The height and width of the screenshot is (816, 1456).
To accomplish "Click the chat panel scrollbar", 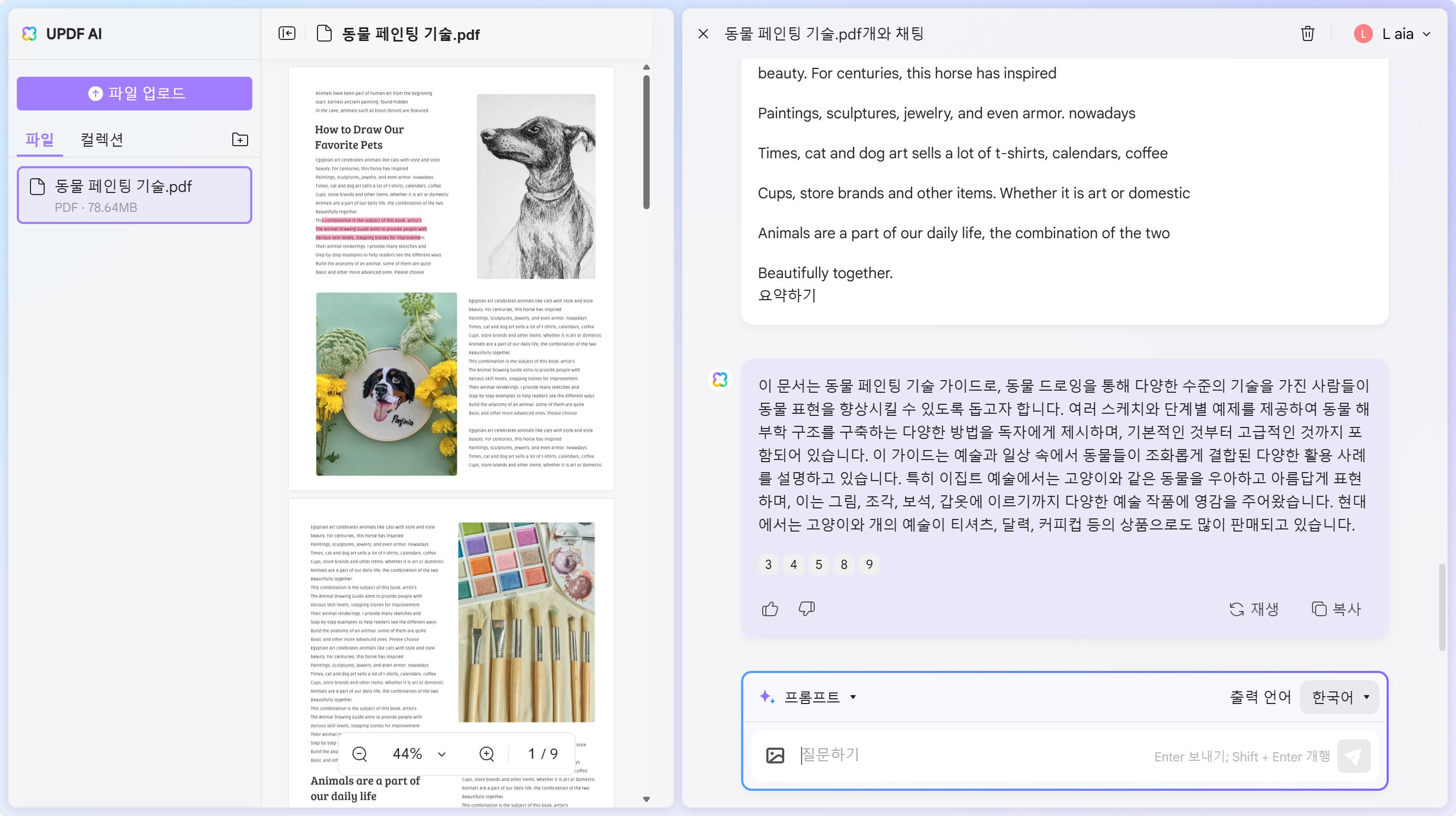I will tap(1442, 607).
